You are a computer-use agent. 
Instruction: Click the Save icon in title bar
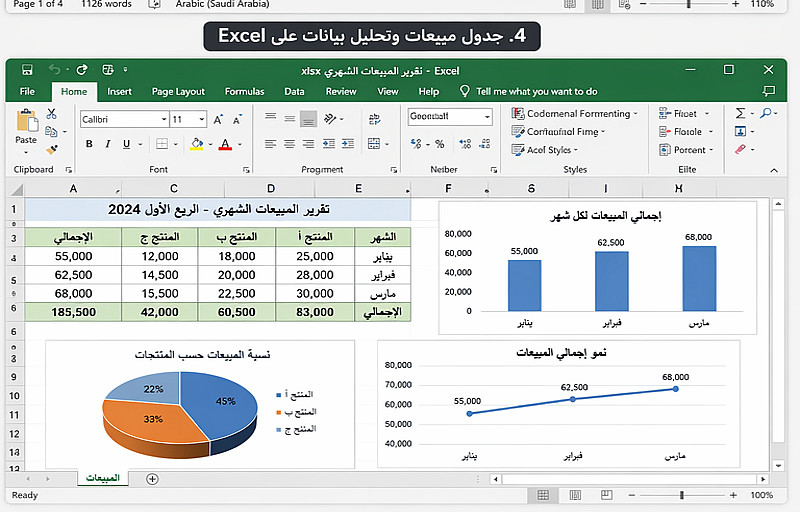27,70
